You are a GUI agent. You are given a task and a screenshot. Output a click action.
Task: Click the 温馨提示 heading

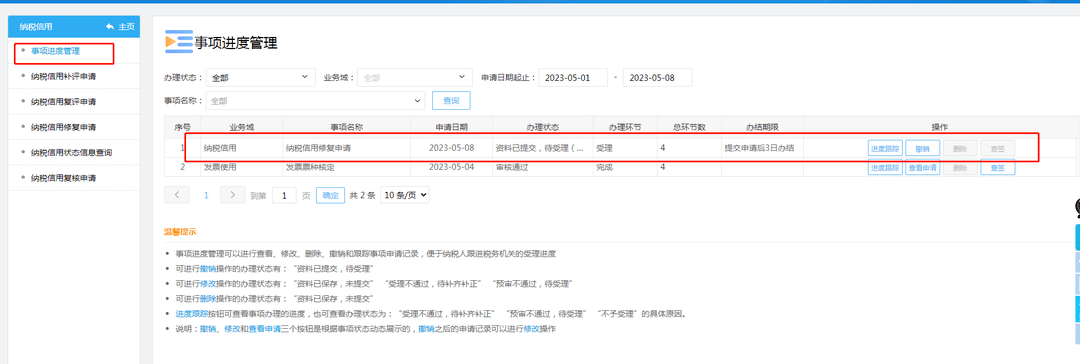click(180, 232)
